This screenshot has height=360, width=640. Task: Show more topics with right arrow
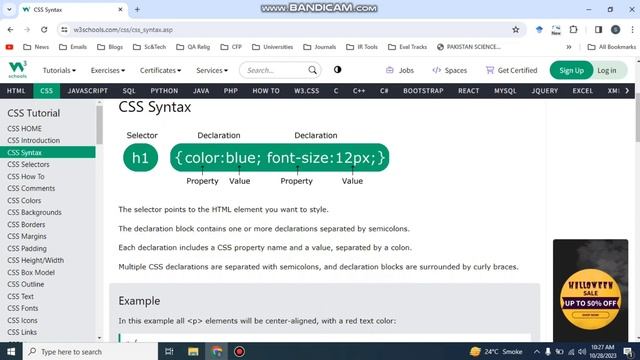click(x=627, y=91)
